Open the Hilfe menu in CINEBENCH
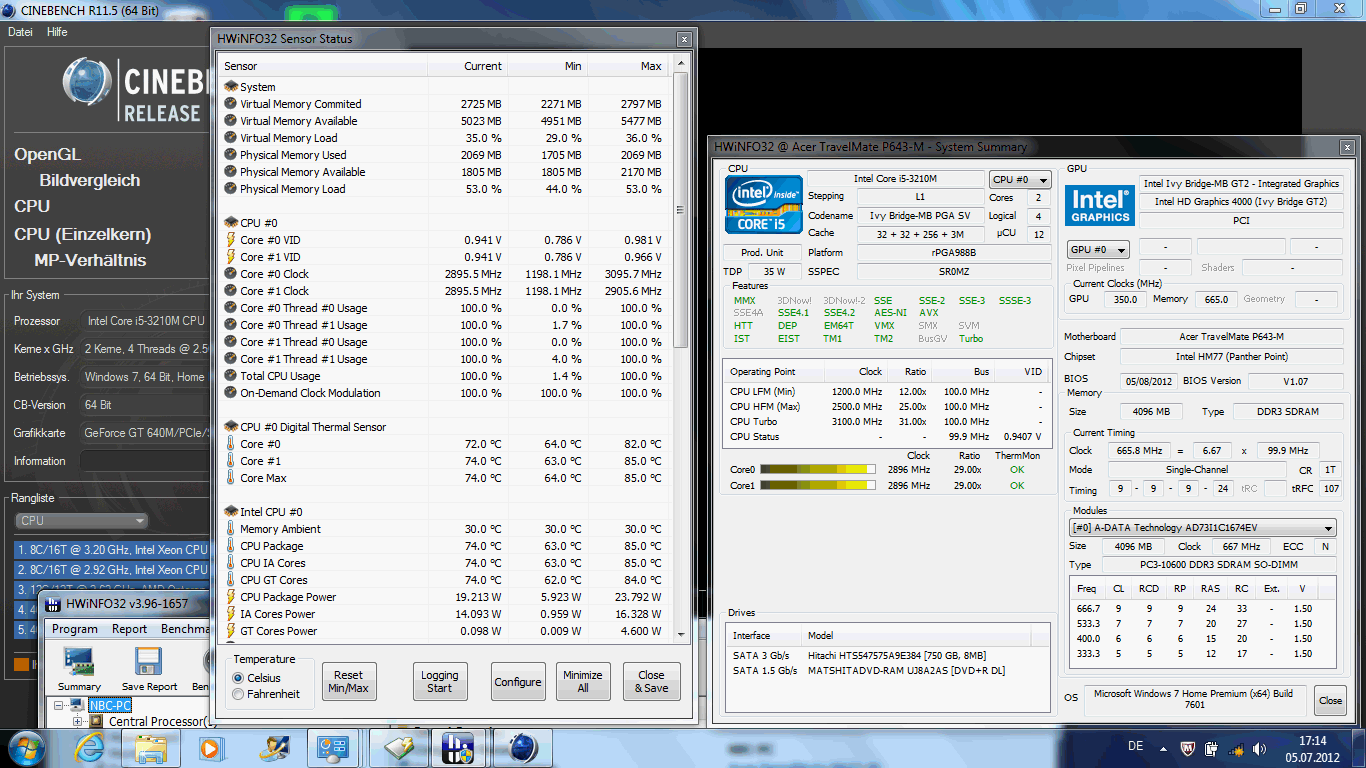The image size is (1366, 768). point(57,32)
